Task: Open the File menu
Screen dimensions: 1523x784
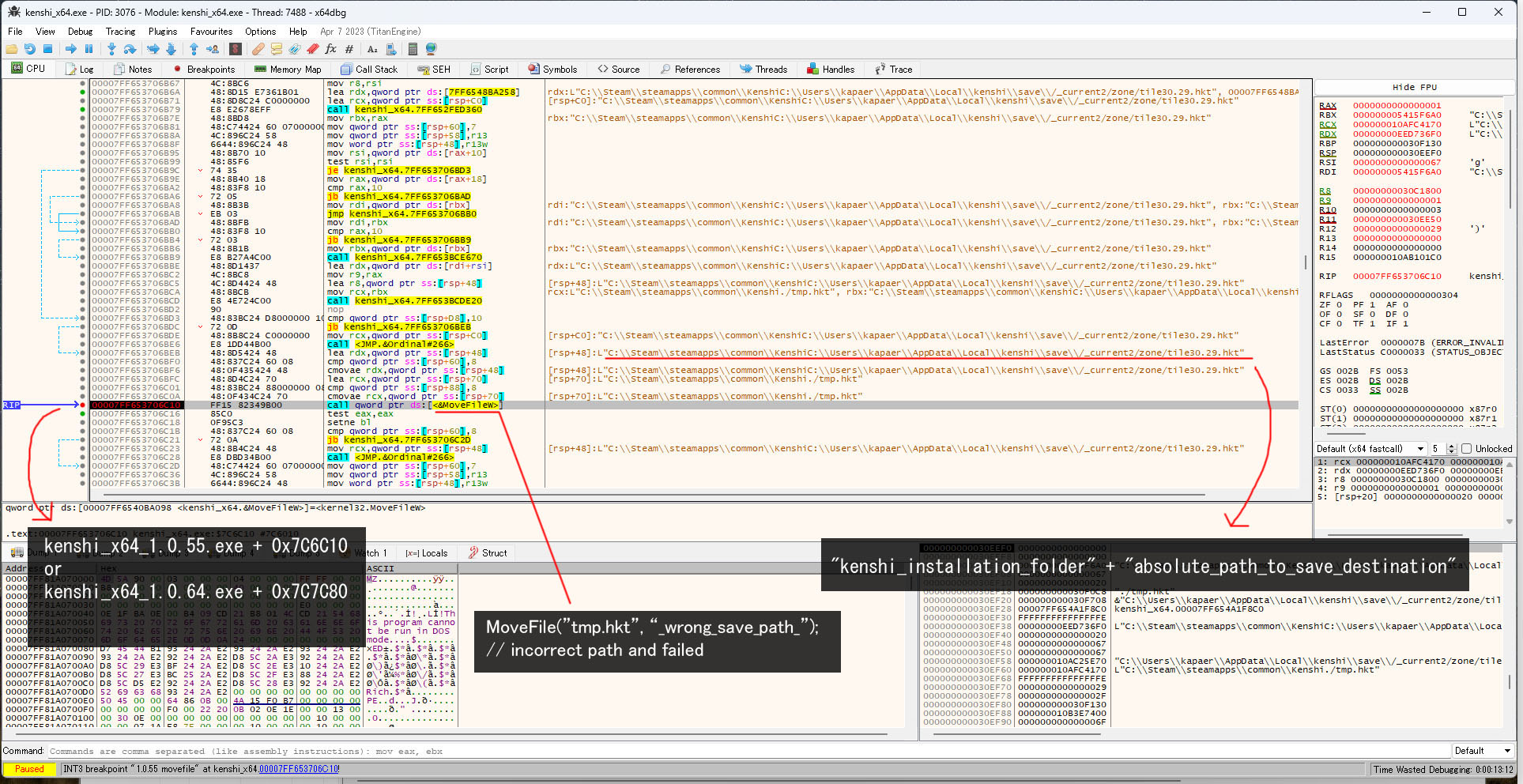Action: click(x=15, y=32)
